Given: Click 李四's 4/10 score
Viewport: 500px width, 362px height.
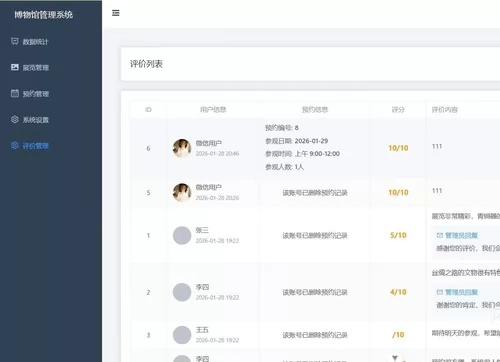Looking at the screenshot, I should coord(398,292).
